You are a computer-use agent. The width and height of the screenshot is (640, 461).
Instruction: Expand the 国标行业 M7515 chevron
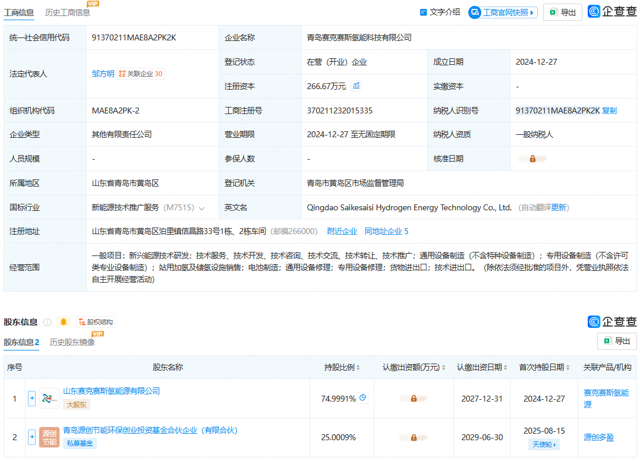click(x=202, y=208)
